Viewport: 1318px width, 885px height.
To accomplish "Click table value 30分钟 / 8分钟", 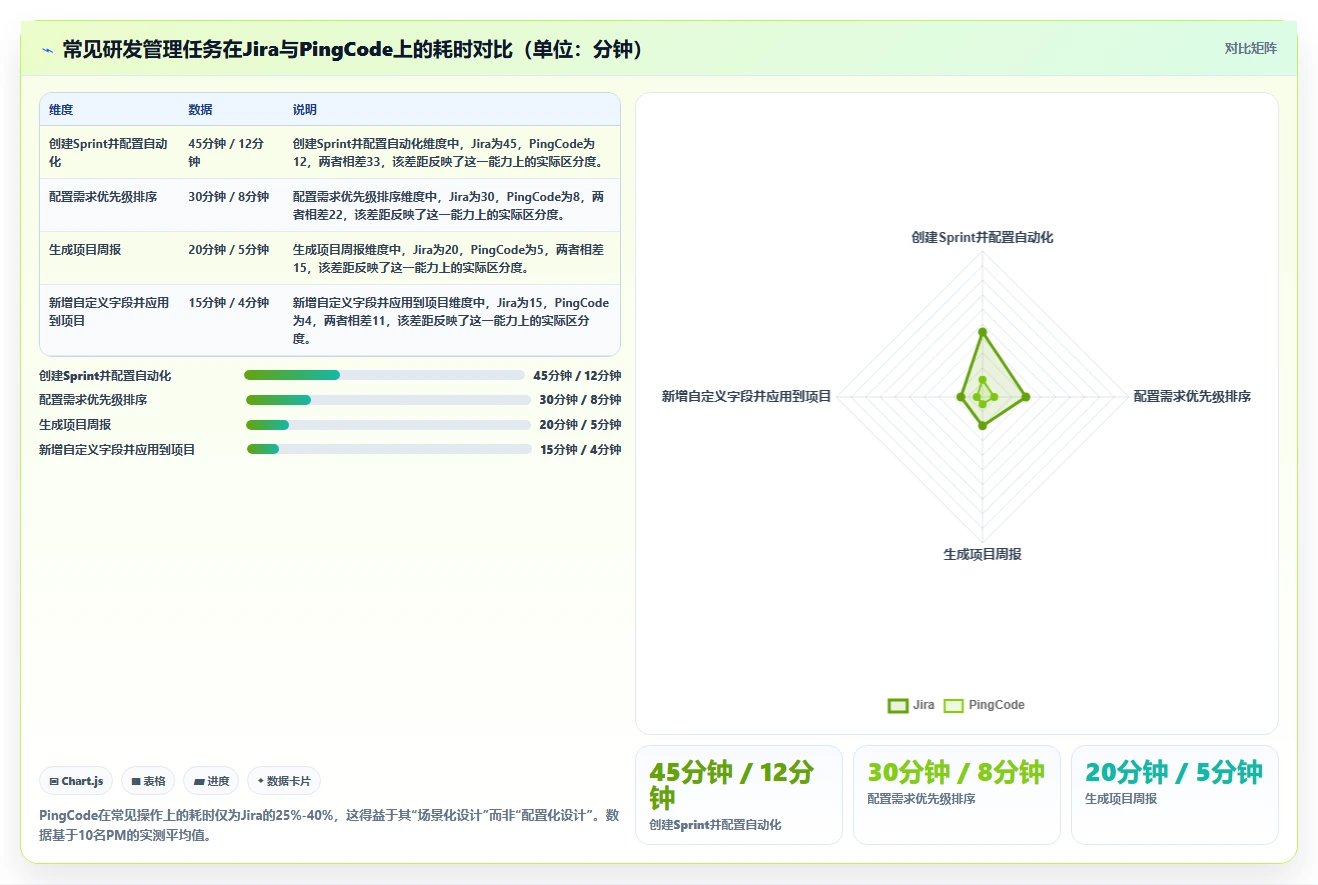I will click(x=228, y=197).
